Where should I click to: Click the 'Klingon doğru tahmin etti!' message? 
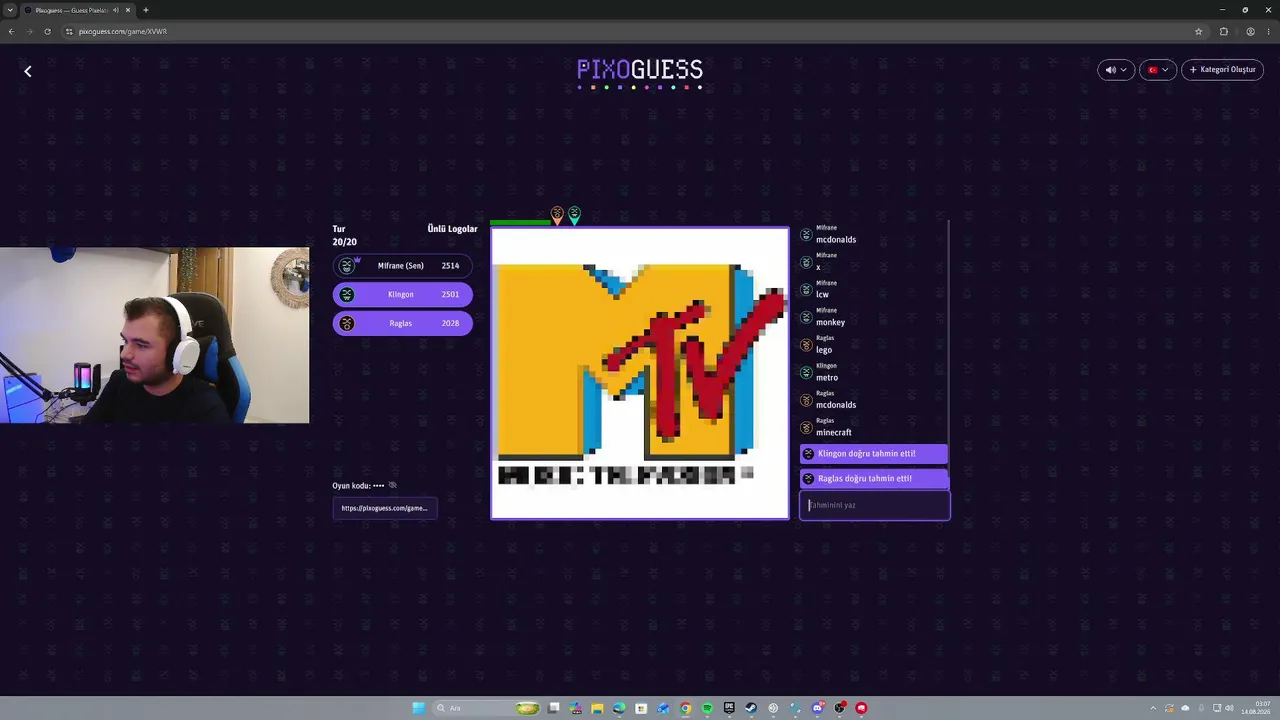873,454
